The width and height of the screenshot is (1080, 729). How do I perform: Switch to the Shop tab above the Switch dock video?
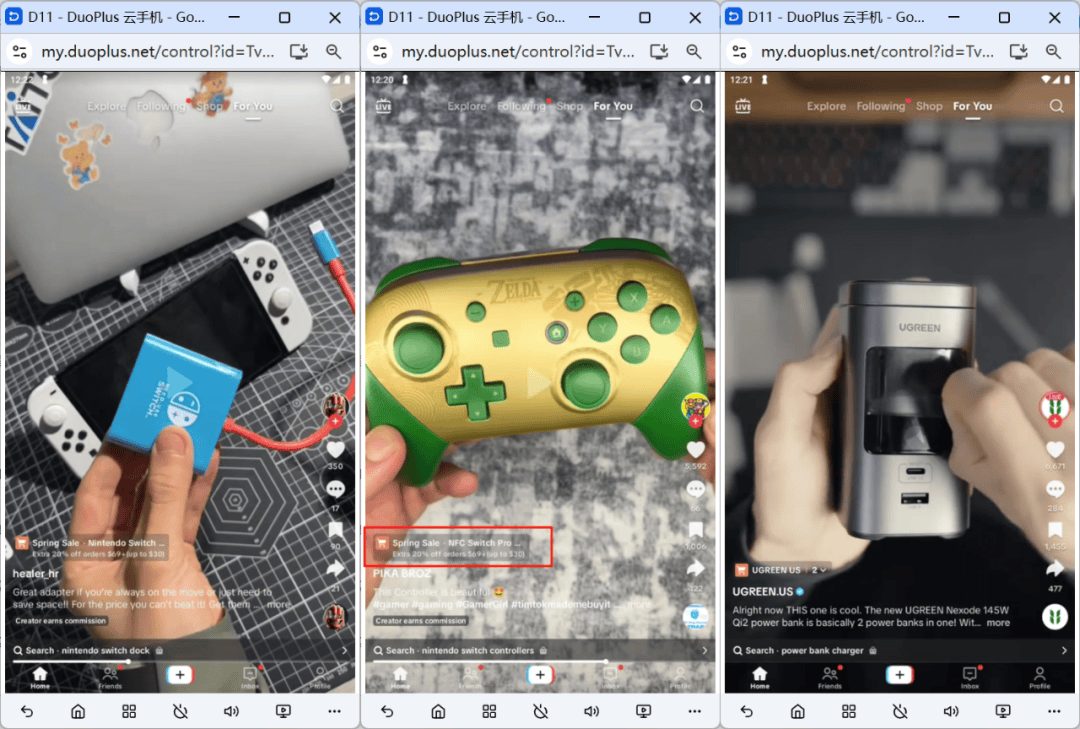click(210, 106)
